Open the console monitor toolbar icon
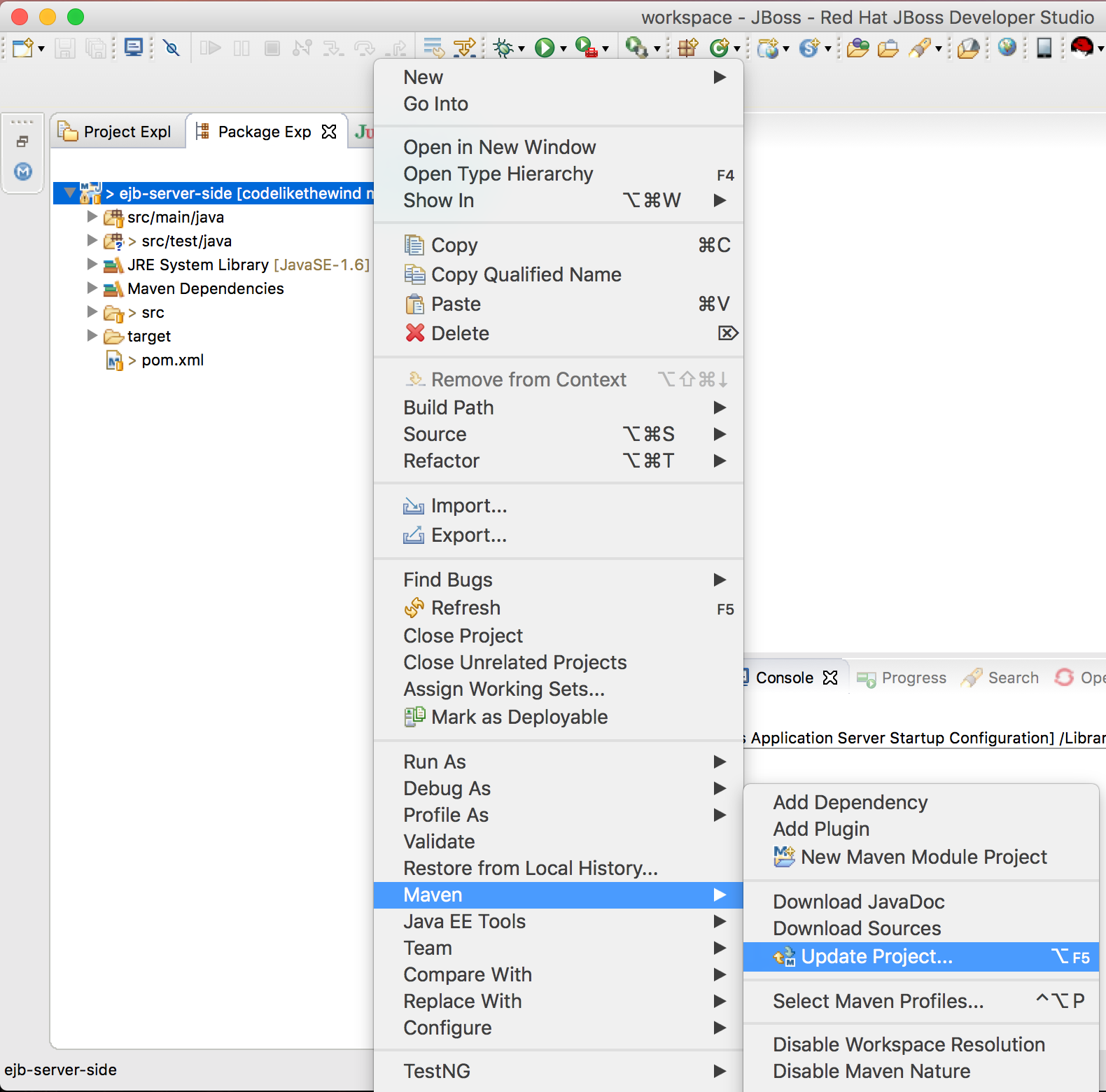The height and width of the screenshot is (1092, 1106). click(133, 48)
